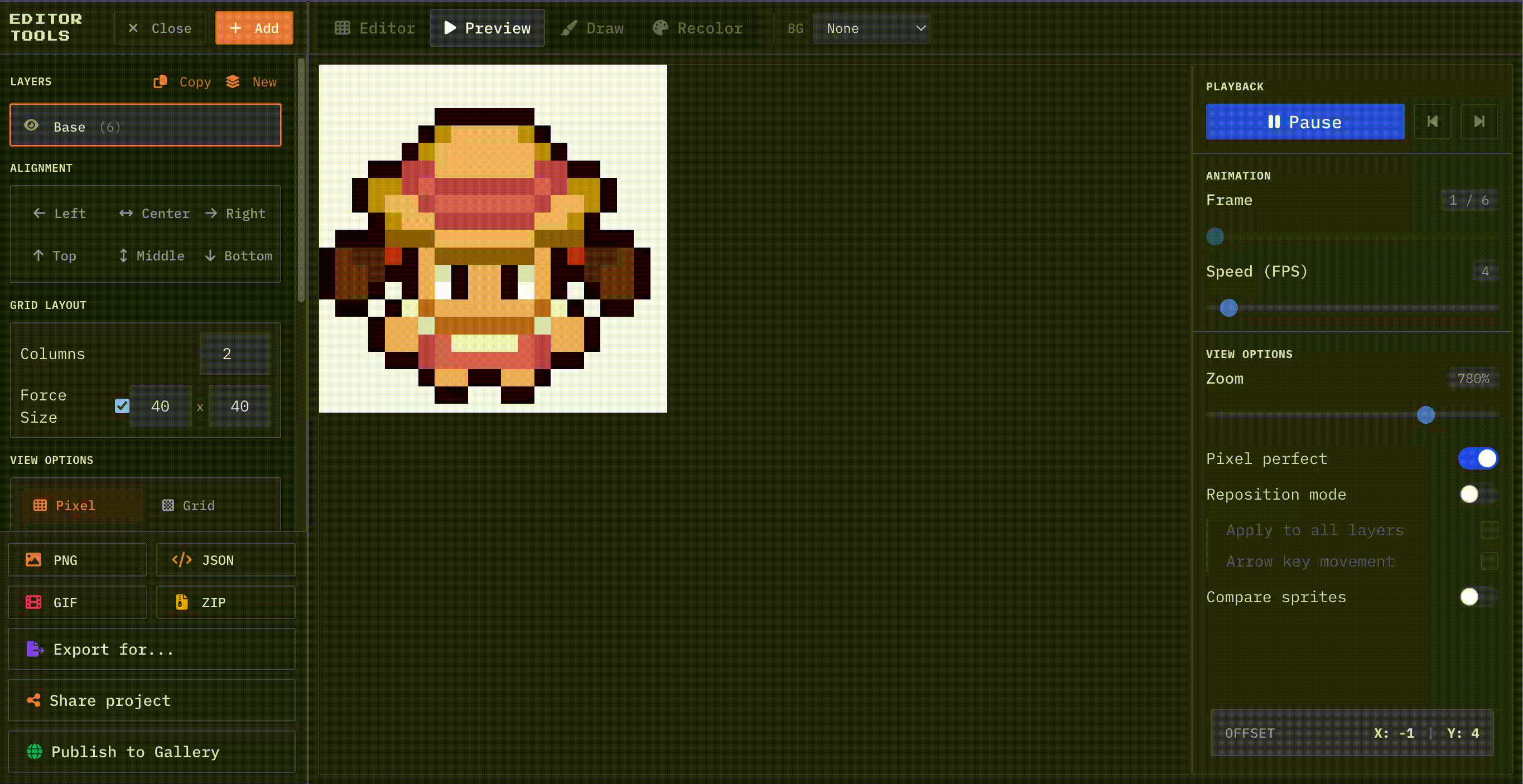Click the Columns value field
Screen dimensions: 1523x784
coord(235,354)
